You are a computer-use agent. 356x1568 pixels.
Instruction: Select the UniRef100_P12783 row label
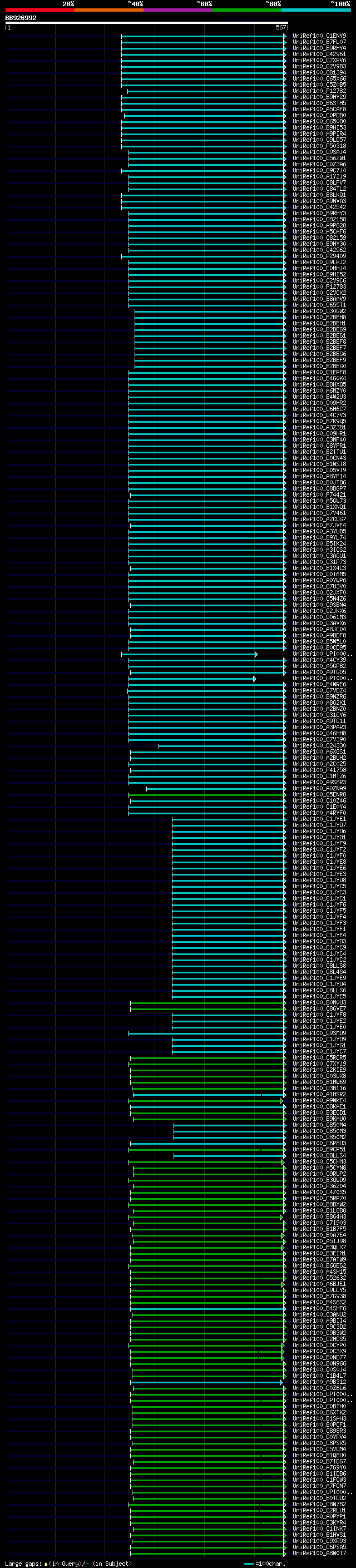tap(319, 286)
